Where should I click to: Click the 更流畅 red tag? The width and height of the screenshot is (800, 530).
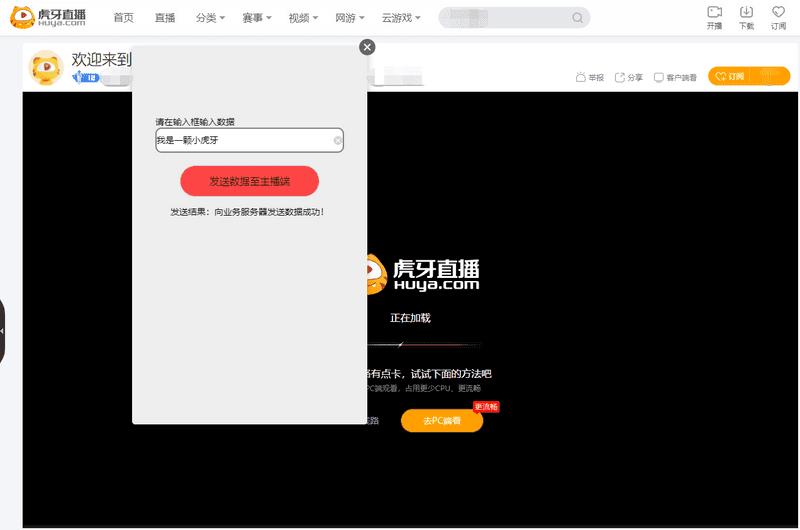pyautogui.click(x=486, y=407)
